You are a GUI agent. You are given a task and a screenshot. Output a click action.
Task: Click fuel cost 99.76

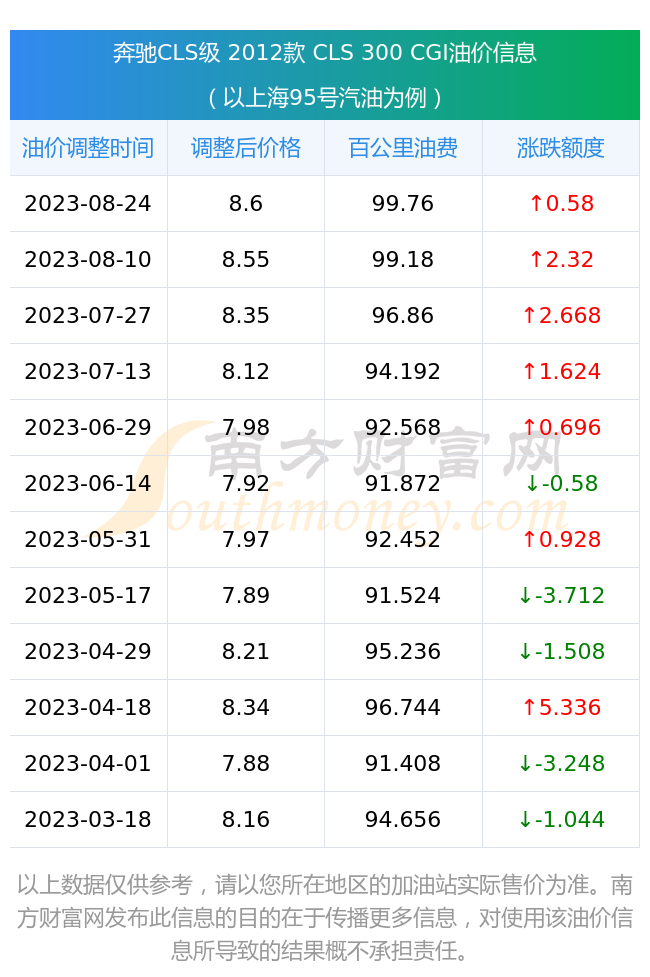[403, 204]
